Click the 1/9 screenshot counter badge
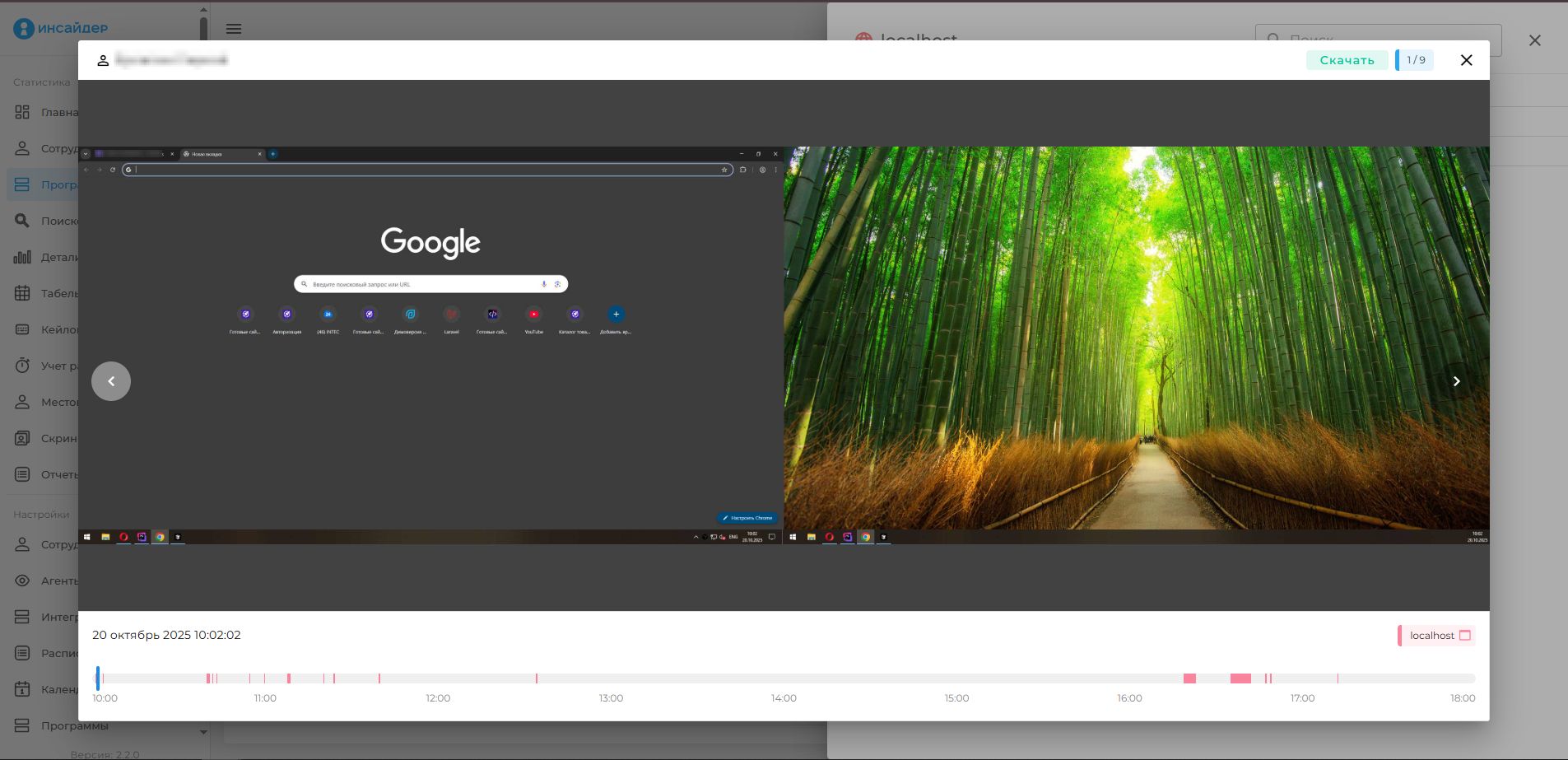This screenshot has height=760, width=1568. point(1415,60)
